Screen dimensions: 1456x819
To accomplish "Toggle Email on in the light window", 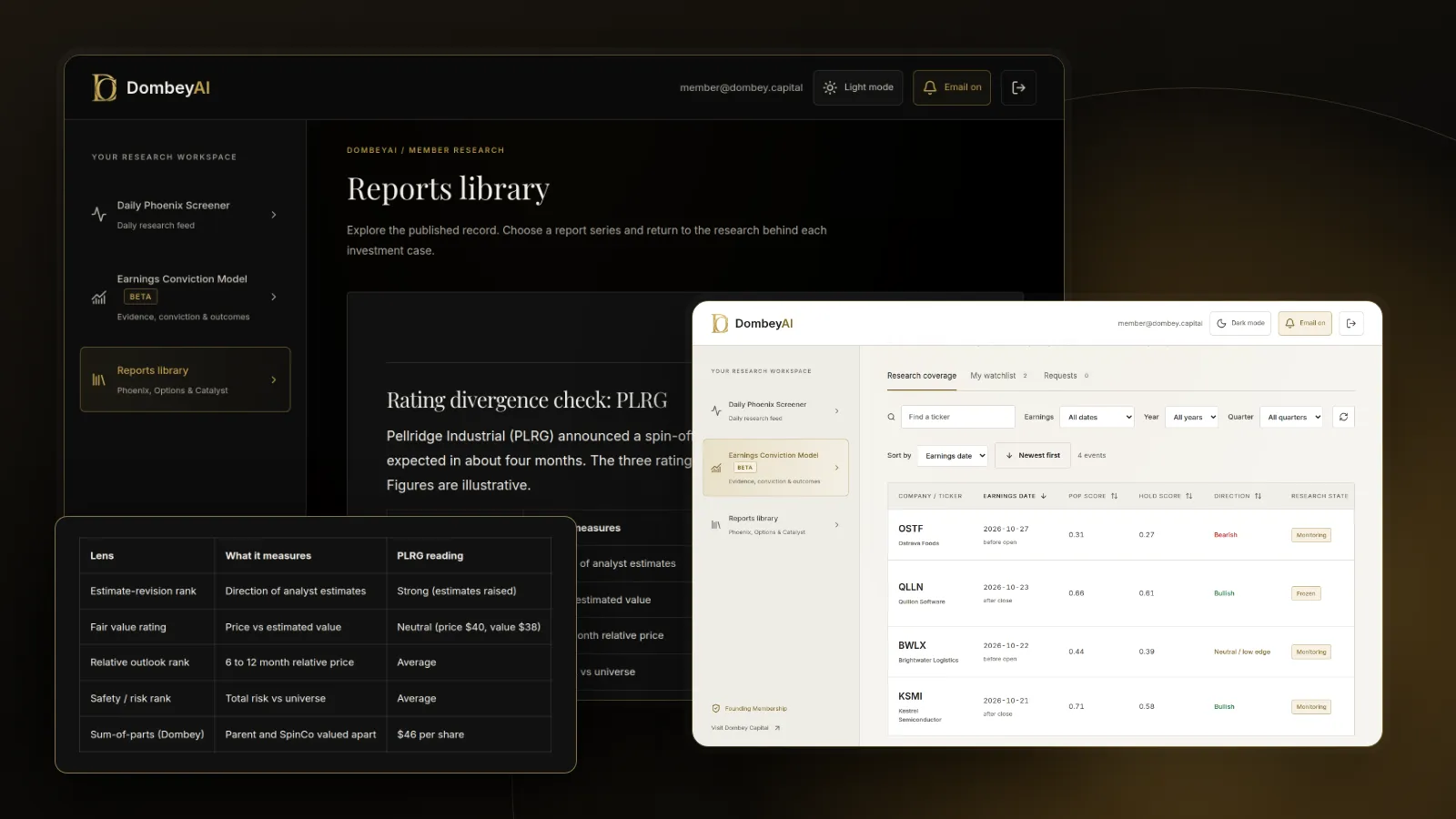I will pos(1305,323).
